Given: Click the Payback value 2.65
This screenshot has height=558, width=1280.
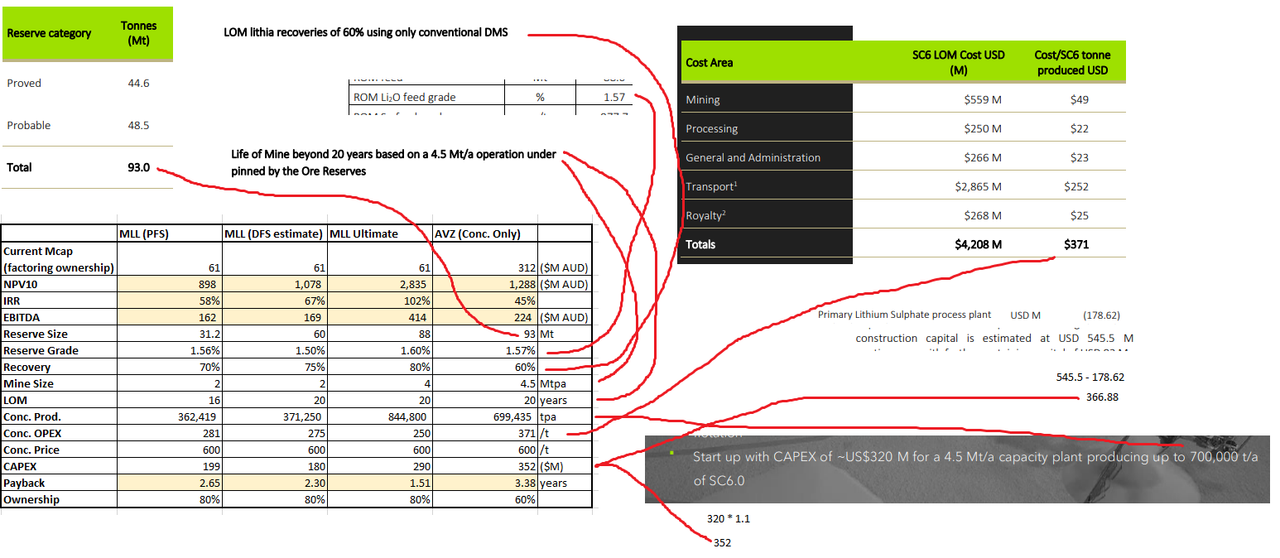Looking at the screenshot, I should [x=207, y=483].
